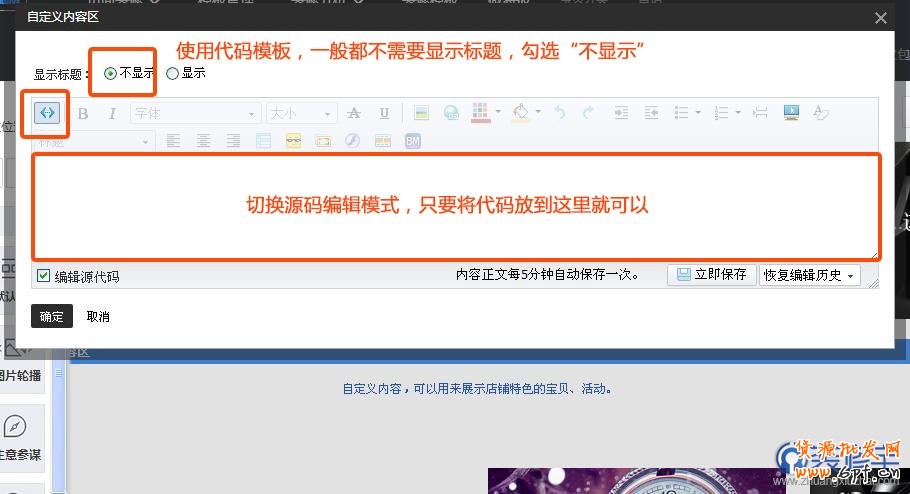Screen dimensions: 910x494
Task: Expand bulleted list style arrow
Action: click(x=698, y=112)
